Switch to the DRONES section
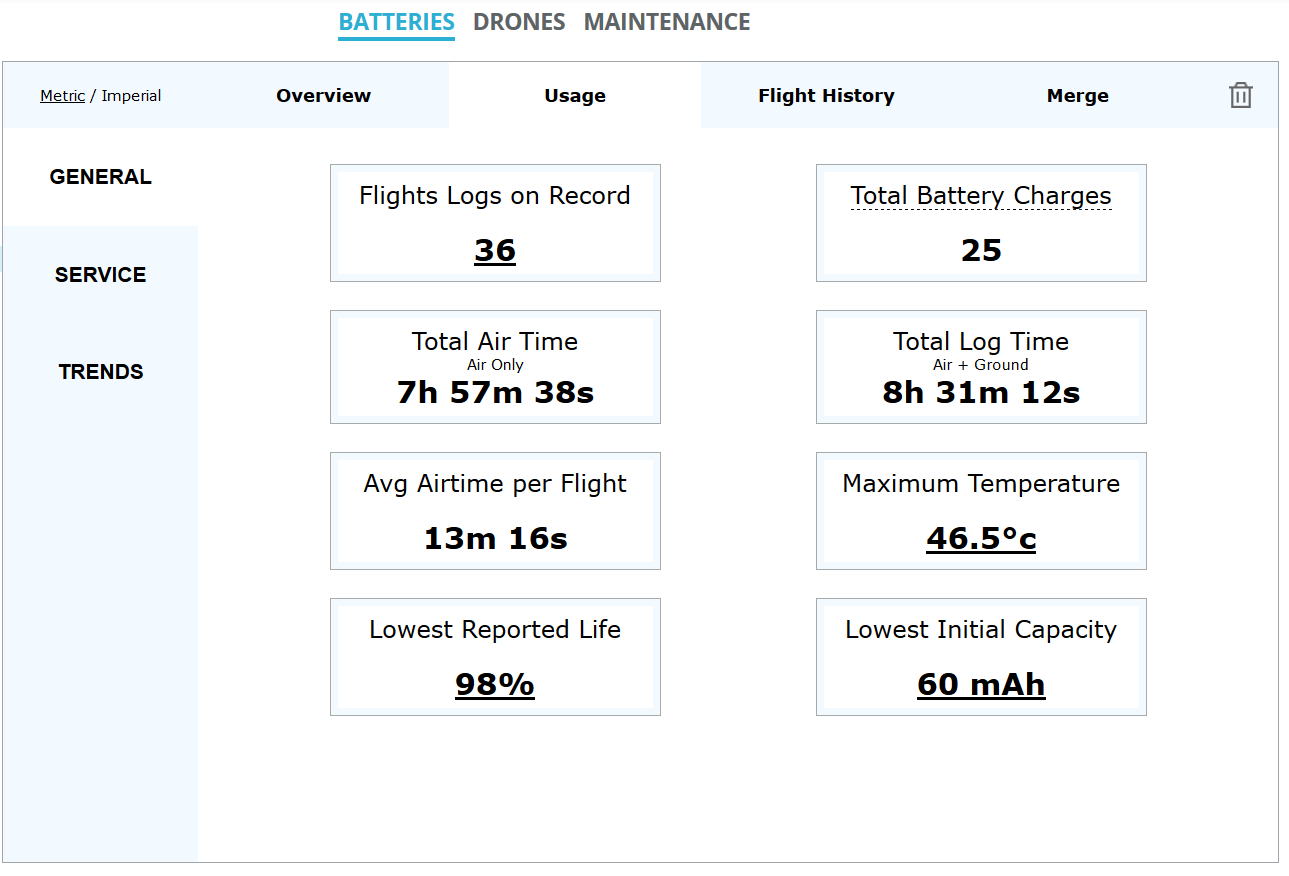Screen dimensions: 1289x876 519,22
